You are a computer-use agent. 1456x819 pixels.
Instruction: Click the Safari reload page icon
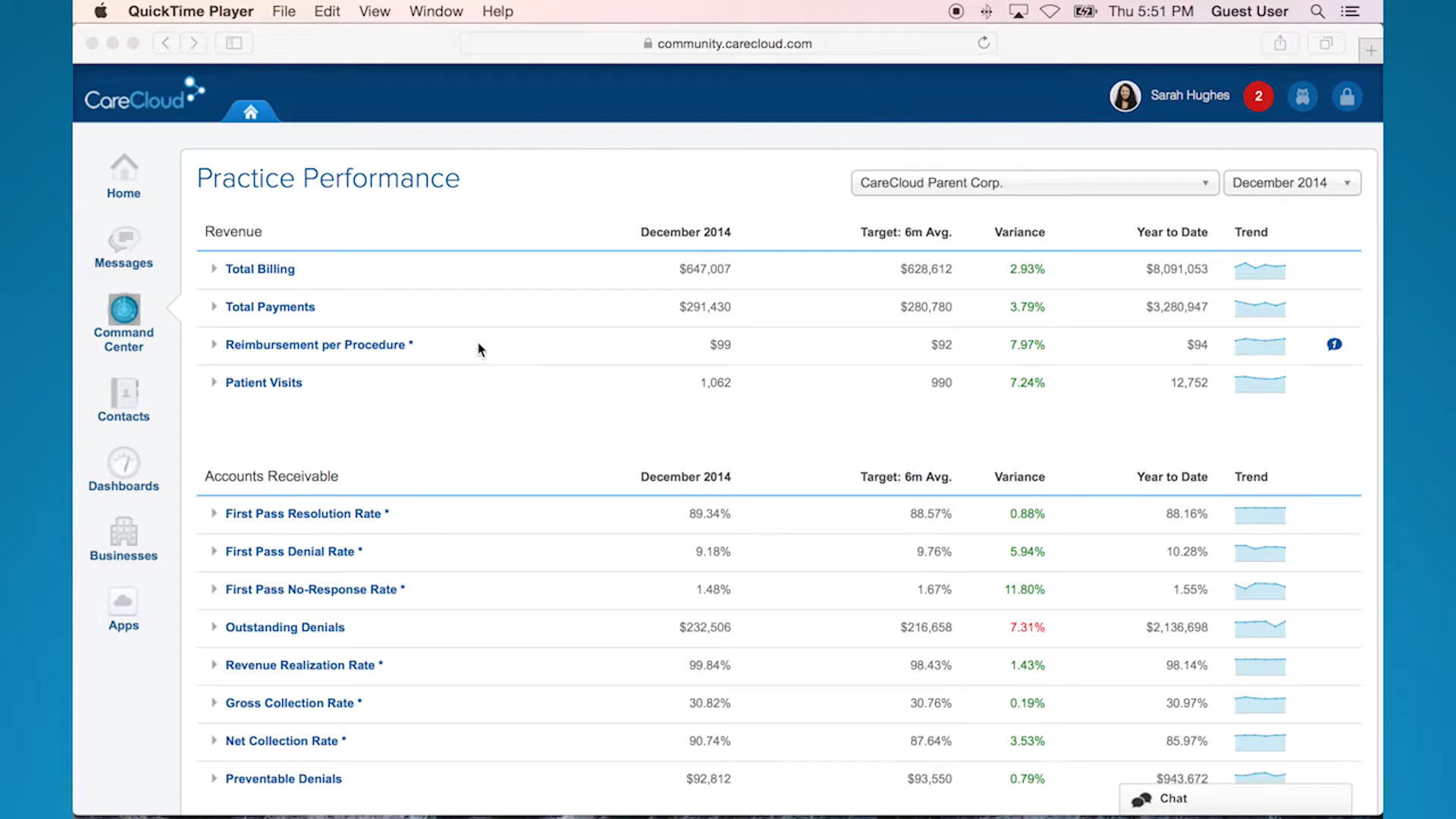click(984, 43)
